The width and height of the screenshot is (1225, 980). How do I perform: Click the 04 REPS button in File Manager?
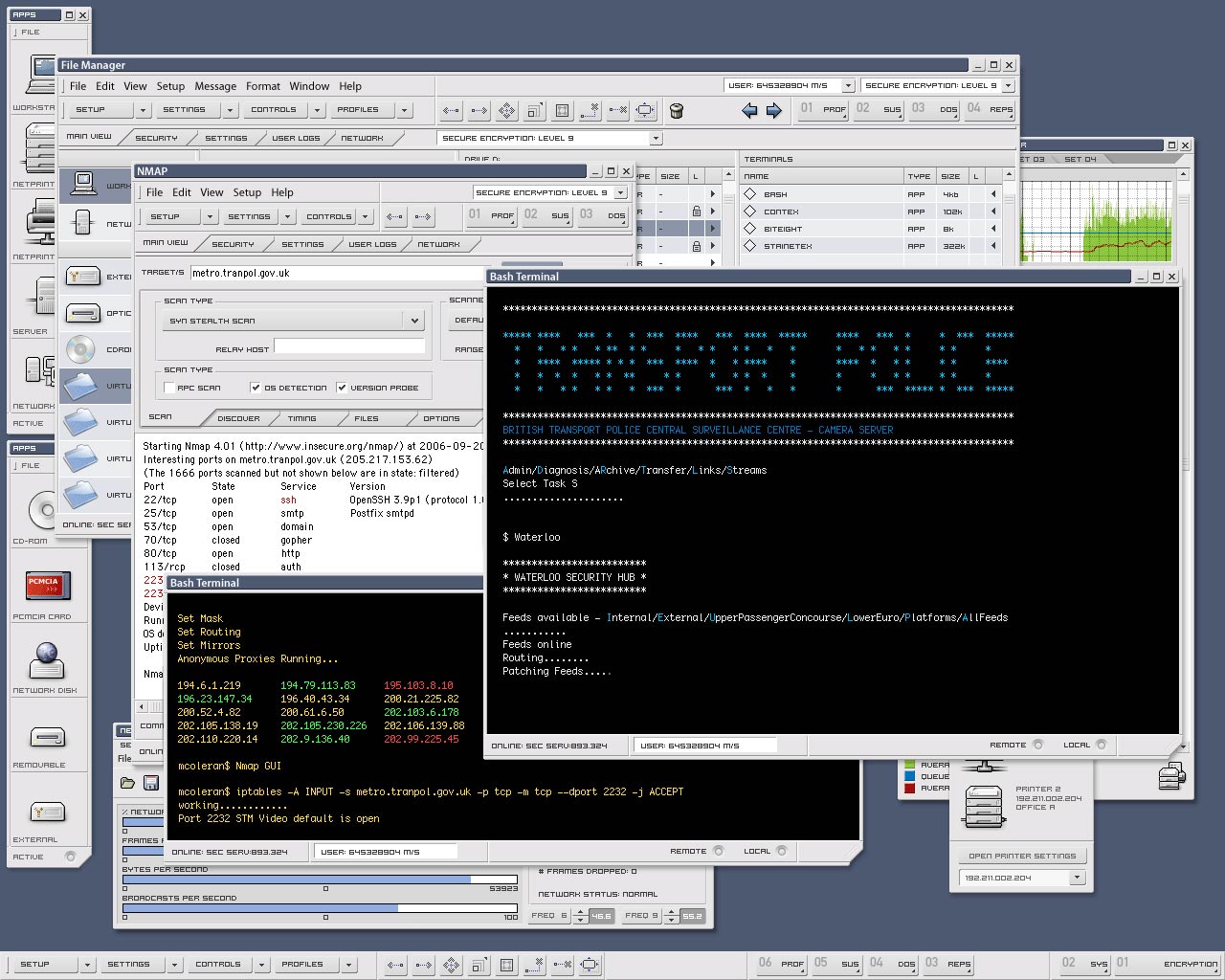[x=990, y=109]
